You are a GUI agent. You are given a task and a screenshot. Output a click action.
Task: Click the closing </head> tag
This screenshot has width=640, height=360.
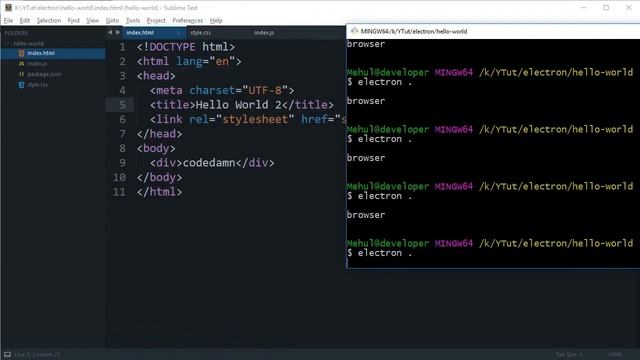click(x=160, y=134)
